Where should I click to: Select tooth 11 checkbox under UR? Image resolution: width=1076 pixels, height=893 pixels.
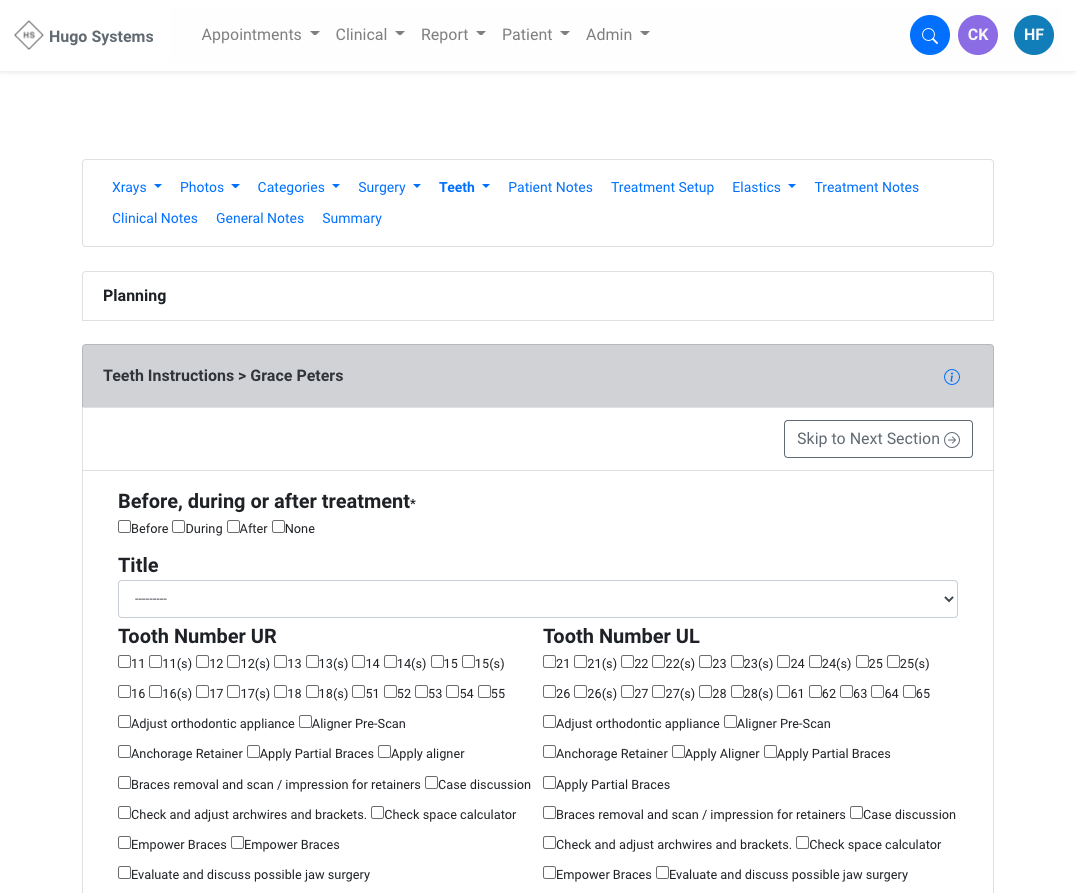coord(124,662)
